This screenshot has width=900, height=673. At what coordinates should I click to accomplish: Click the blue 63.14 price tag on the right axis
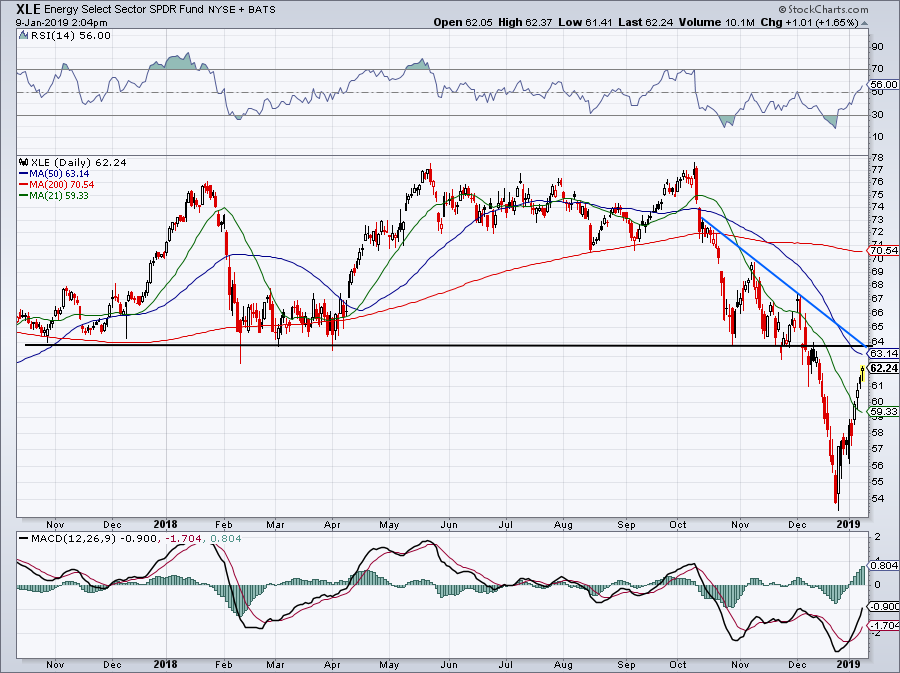click(884, 353)
